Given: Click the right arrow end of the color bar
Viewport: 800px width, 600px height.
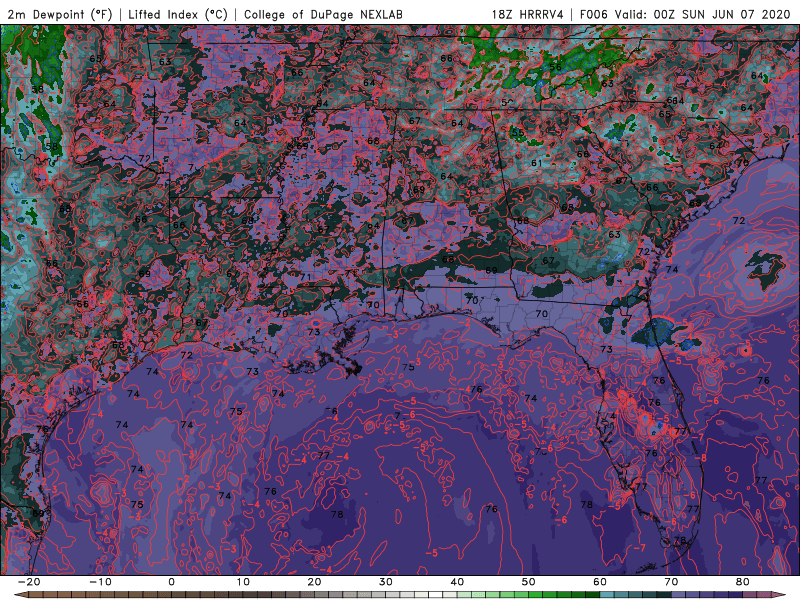Looking at the screenshot, I should click(x=780, y=595).
